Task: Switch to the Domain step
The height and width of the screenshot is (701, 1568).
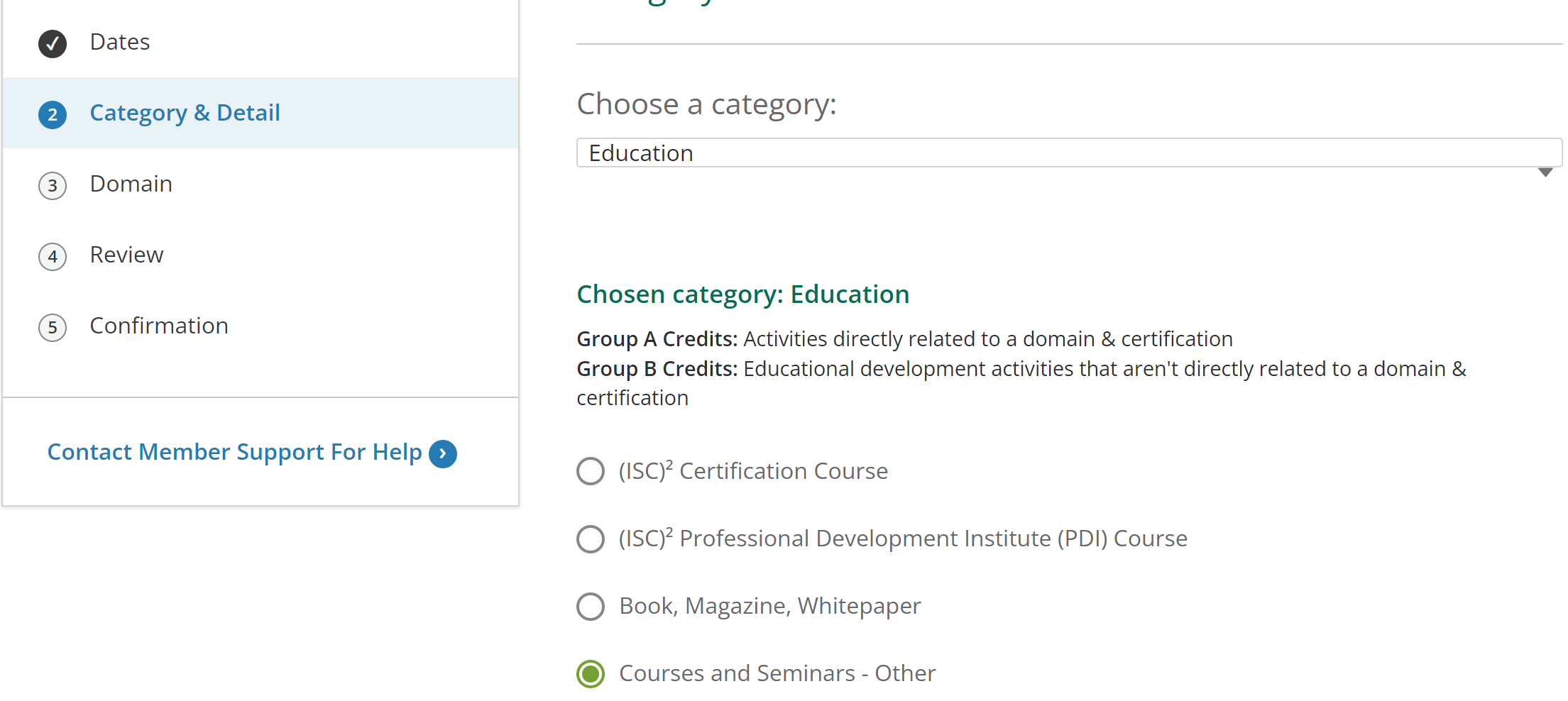Action: pyautogui.click(x=131, y=184)
